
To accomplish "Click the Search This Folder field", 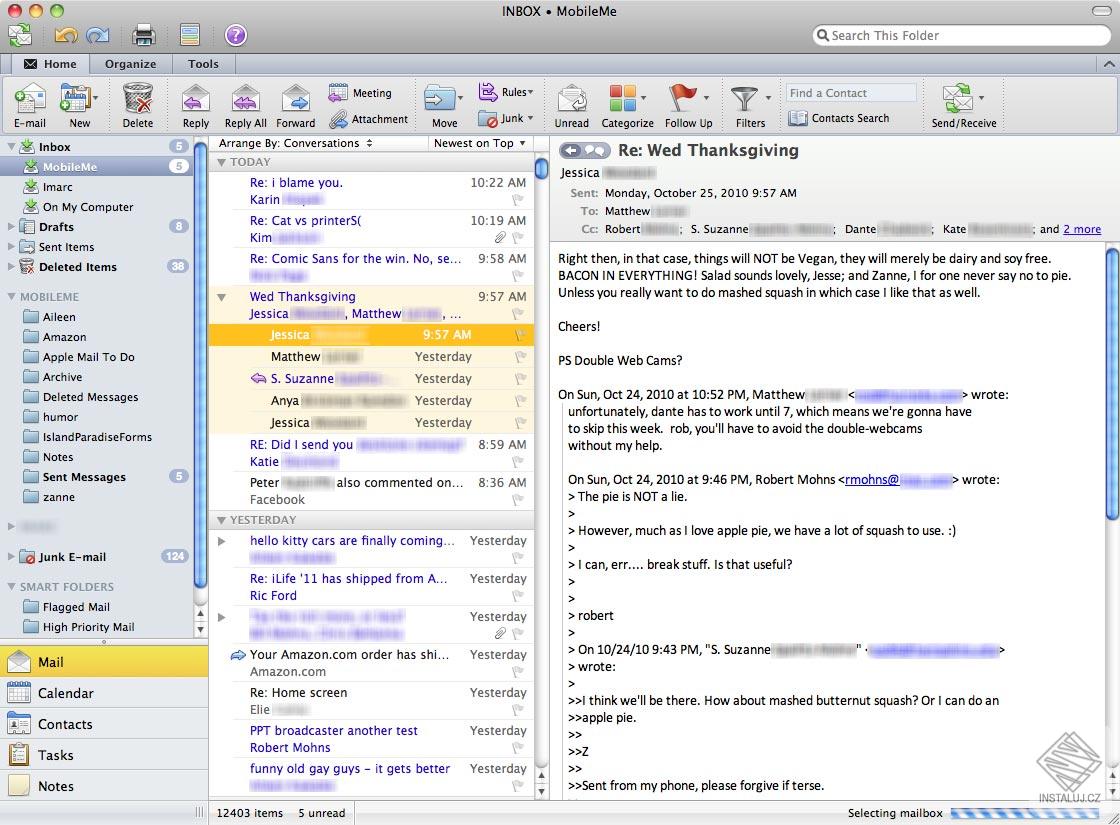I will point(961,35).
